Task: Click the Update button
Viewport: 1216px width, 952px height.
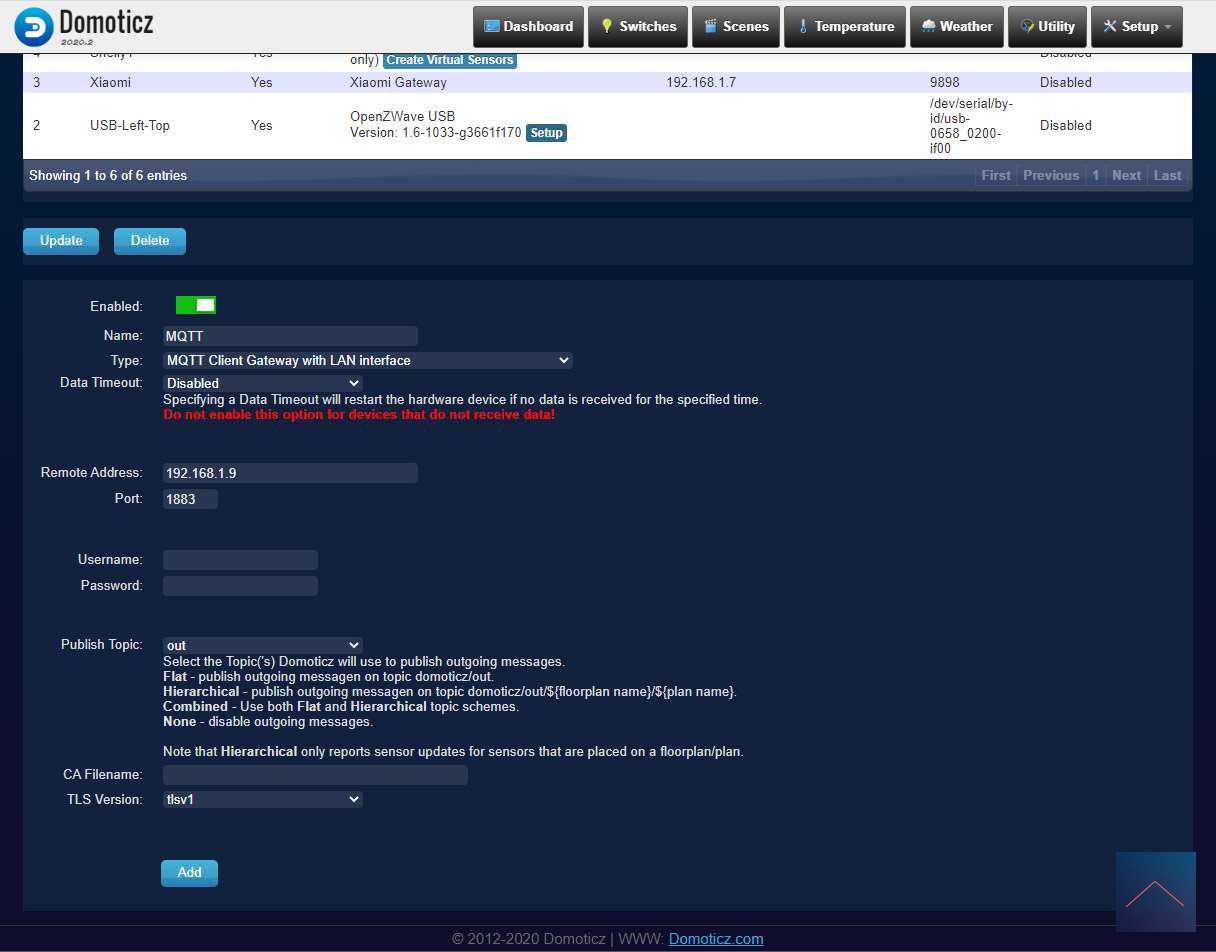Action: tap(61, 241)
